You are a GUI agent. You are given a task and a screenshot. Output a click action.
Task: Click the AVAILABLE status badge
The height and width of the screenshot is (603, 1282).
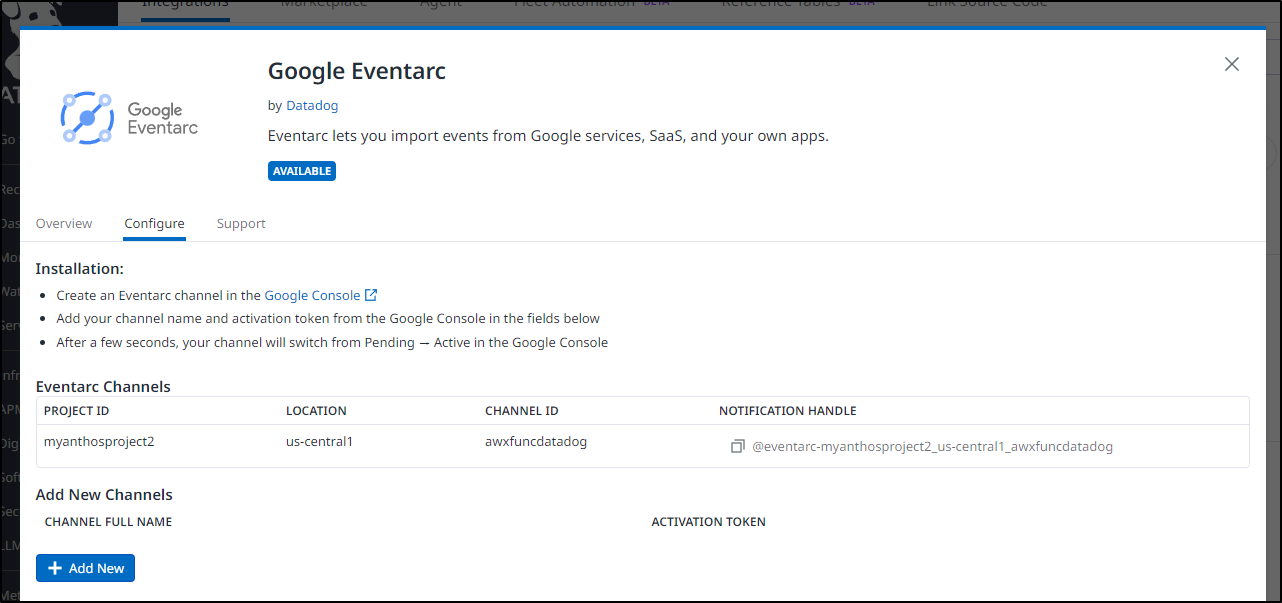click(x=302, y=171)
